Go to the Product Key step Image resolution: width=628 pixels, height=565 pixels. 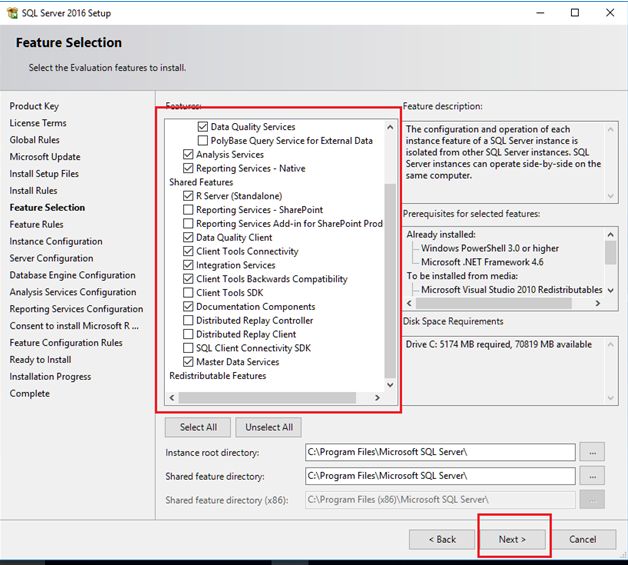coord(34,107)
